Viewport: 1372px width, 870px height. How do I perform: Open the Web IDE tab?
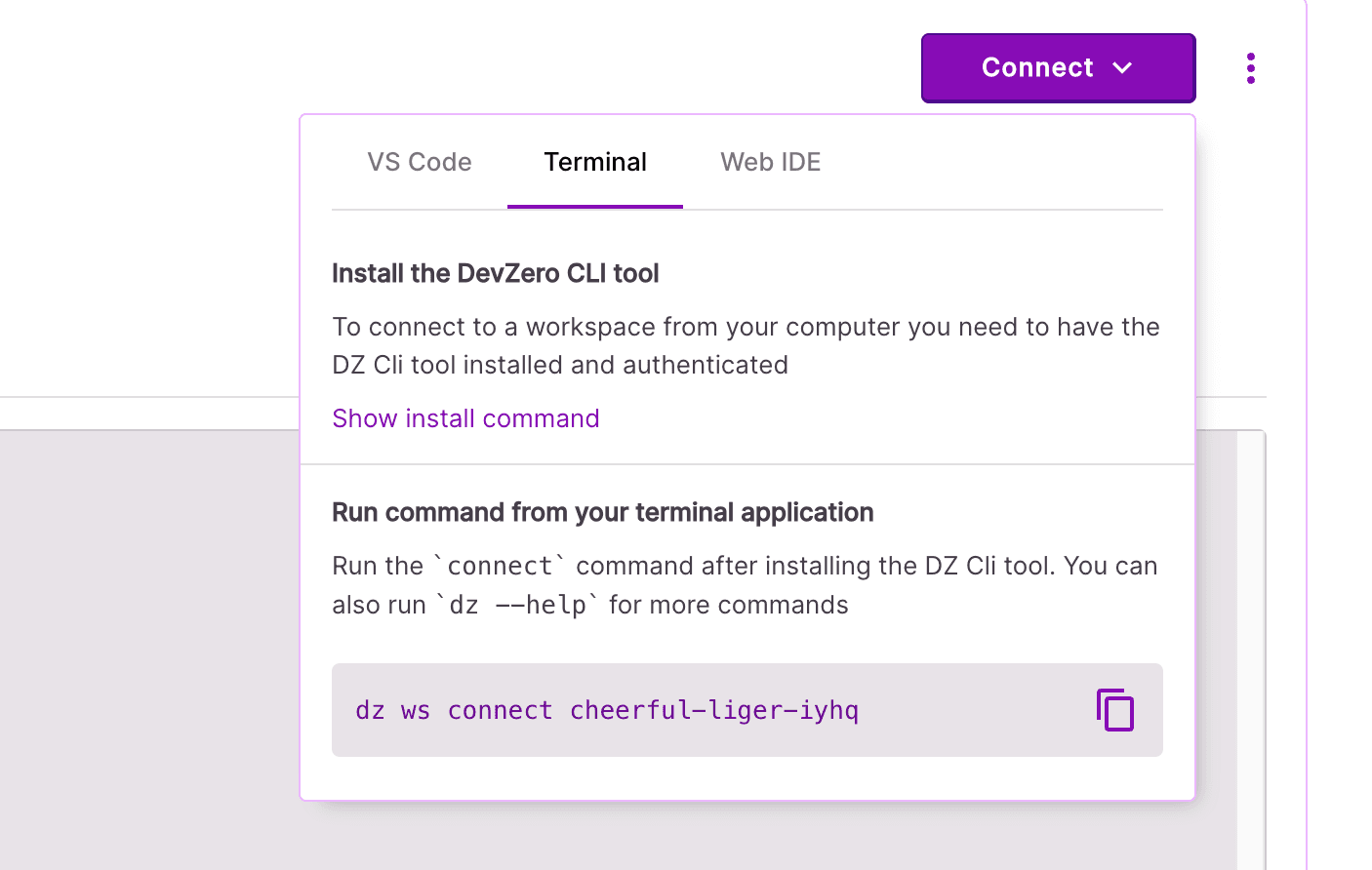[771, 162]
